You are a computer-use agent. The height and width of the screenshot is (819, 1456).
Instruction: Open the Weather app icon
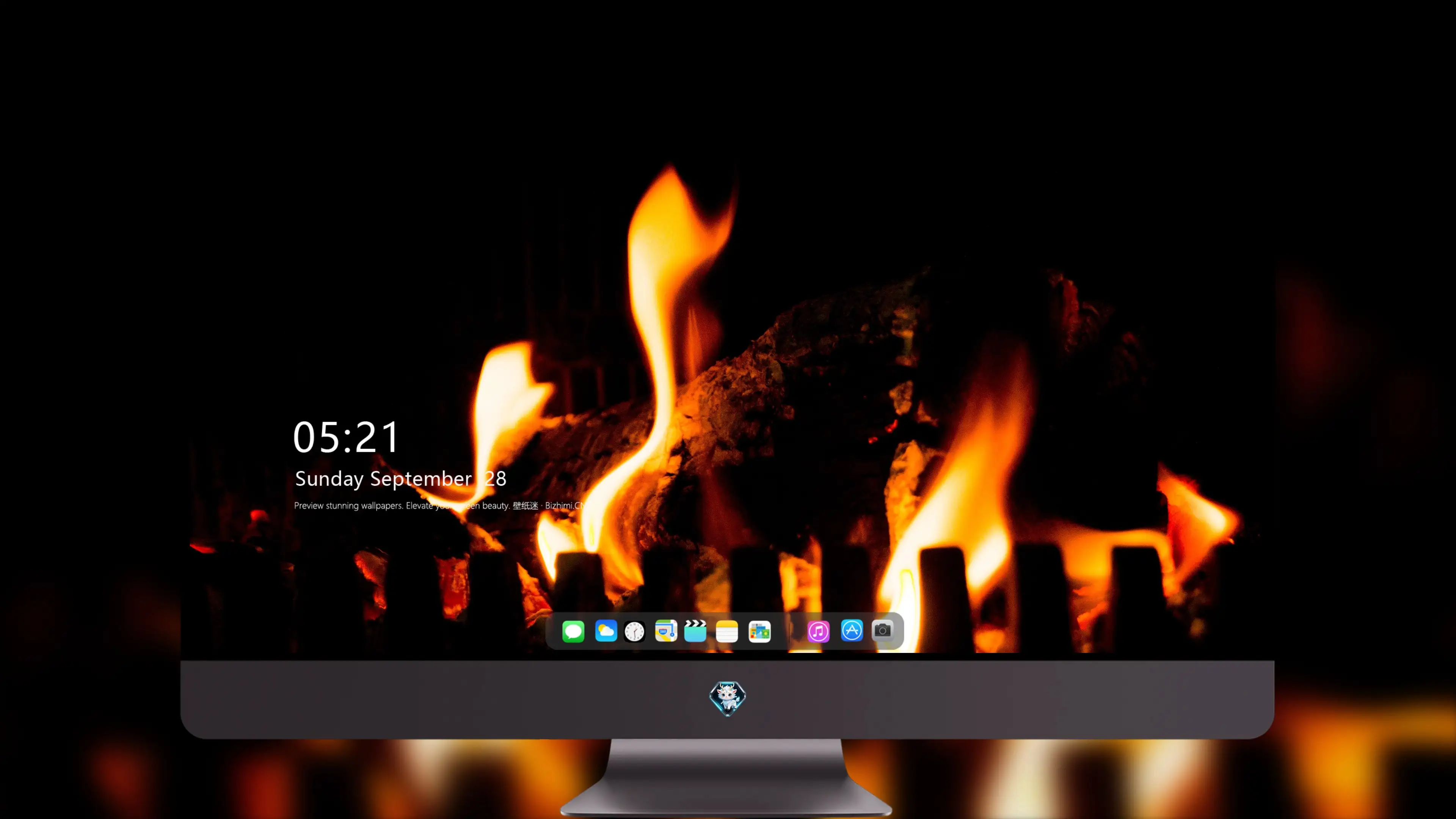(x=606, y=631)
